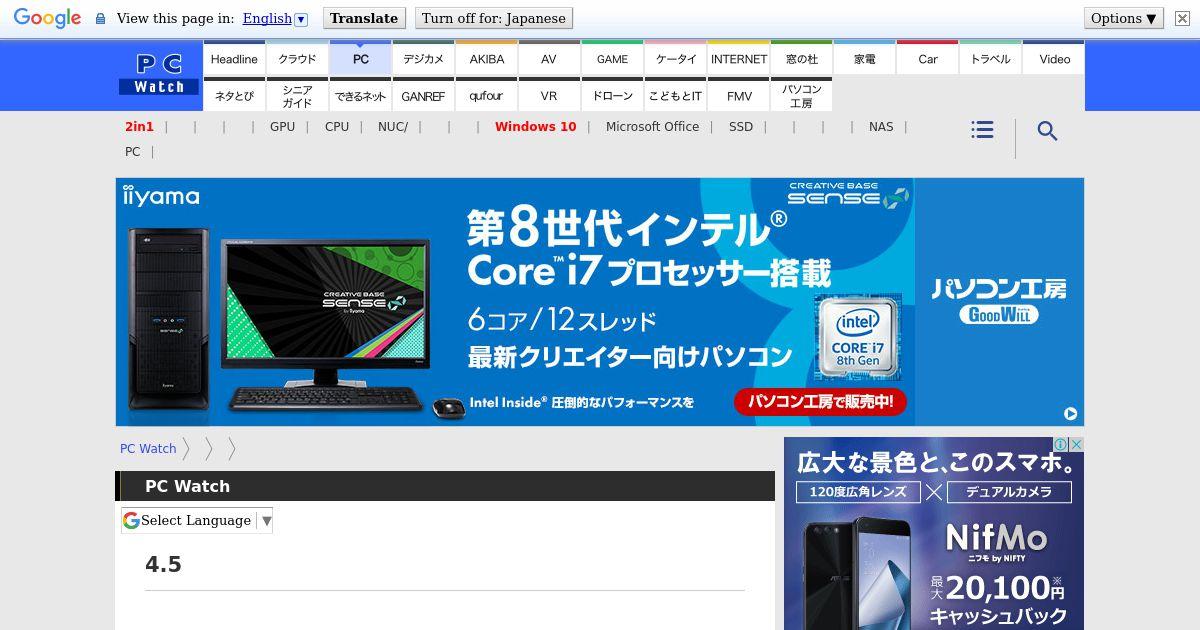Open the Headline tab
The width and height of the screenshot is (1200, 630).
click(x=234, y=58)
